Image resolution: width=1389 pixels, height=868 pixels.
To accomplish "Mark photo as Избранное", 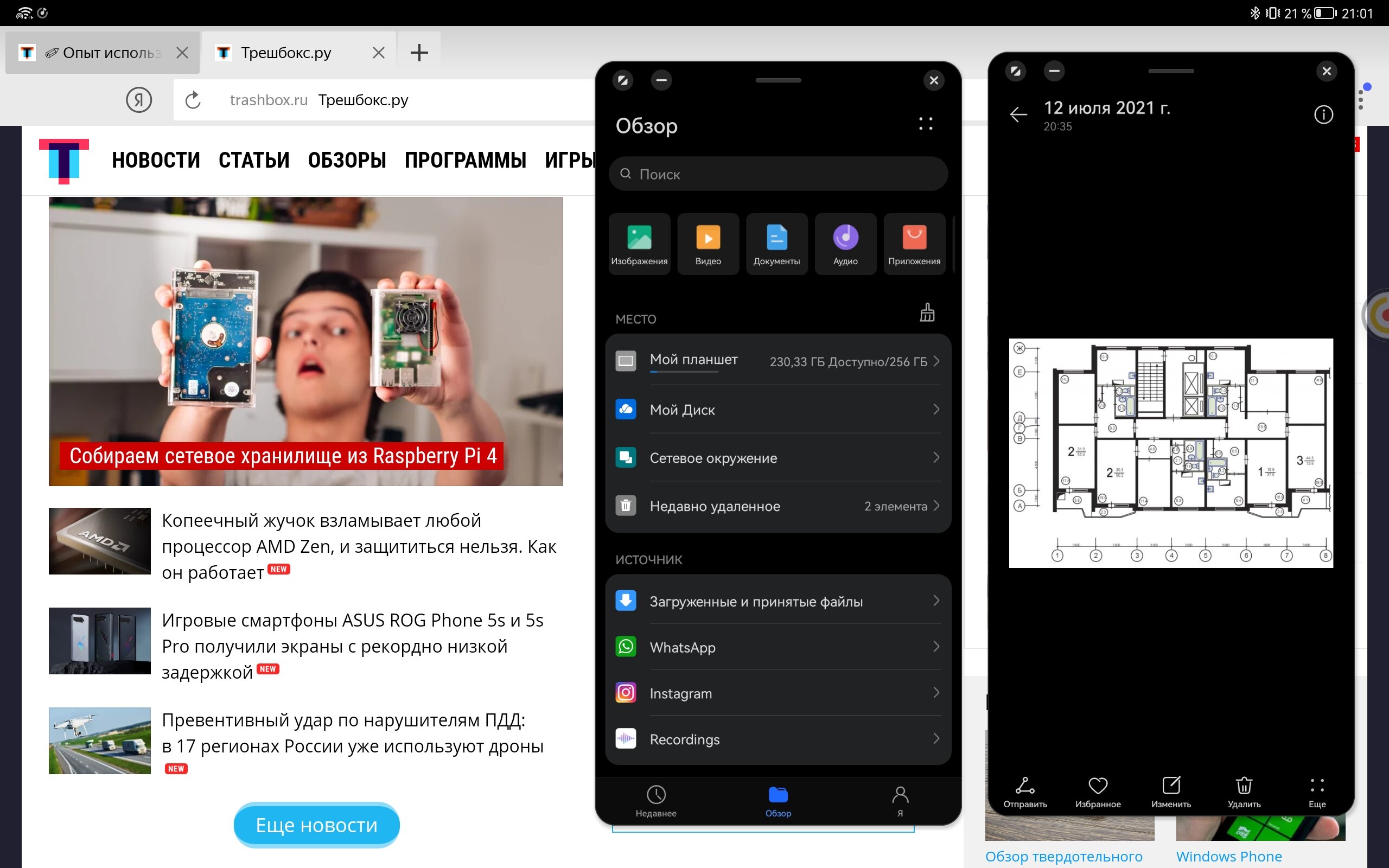I will coord(1098,792).
